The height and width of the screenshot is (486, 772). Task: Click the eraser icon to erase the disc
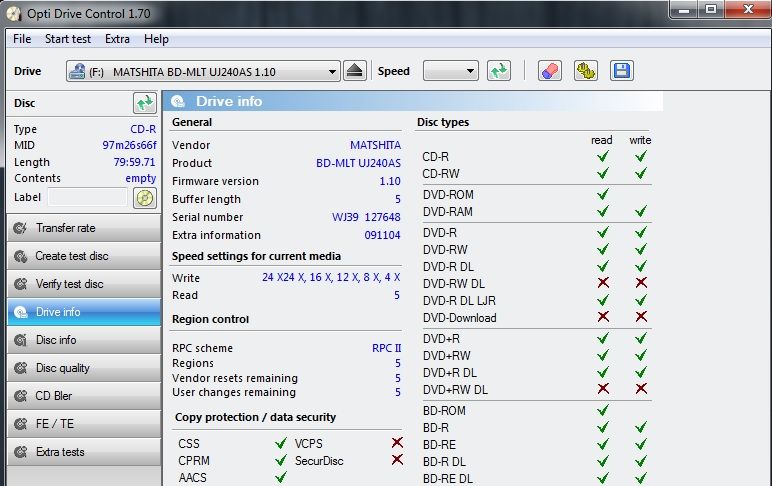tap(549, 71)
